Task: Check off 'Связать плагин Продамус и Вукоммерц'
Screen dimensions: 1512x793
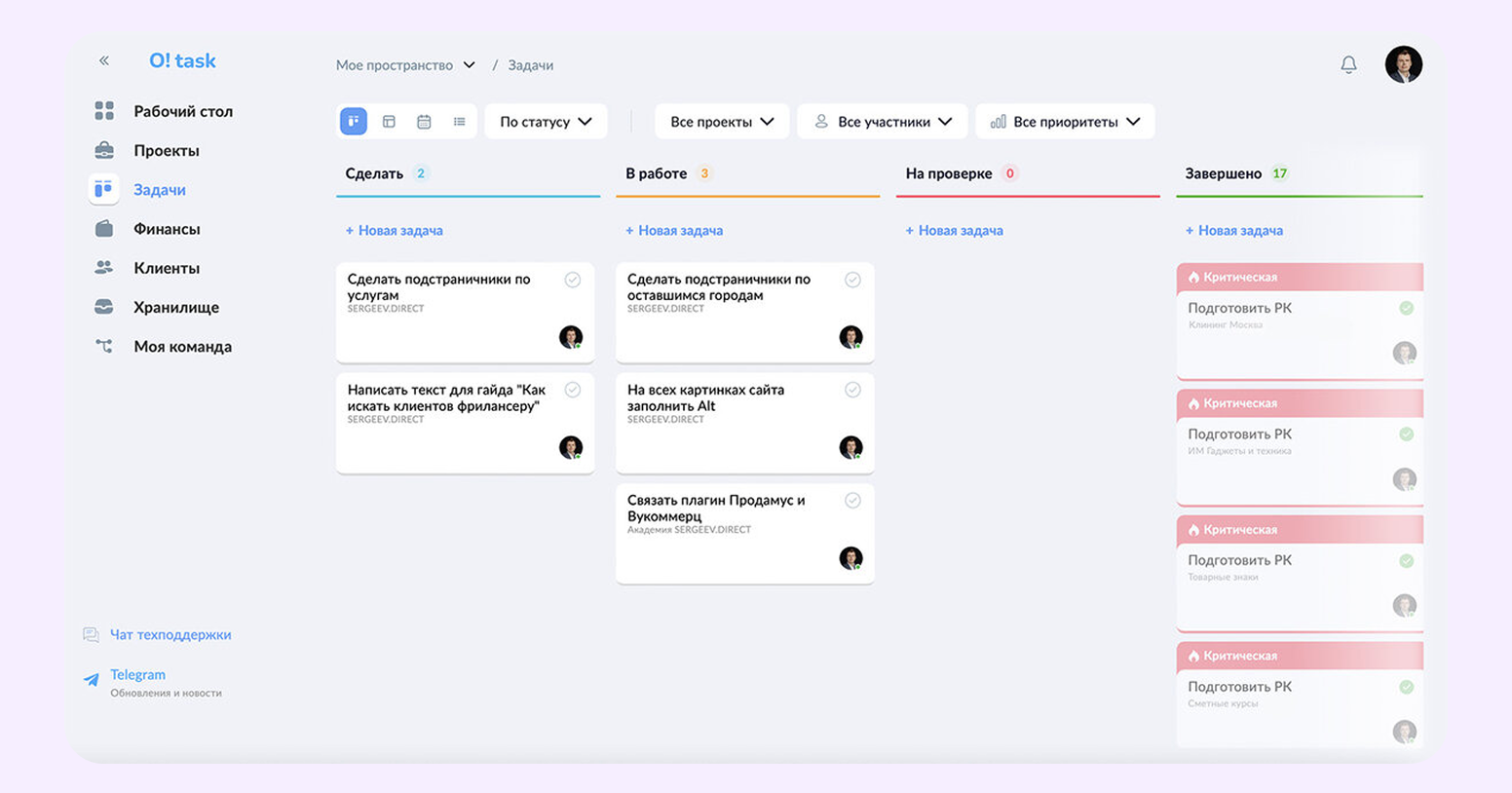Action: click(x=853, y=500)
